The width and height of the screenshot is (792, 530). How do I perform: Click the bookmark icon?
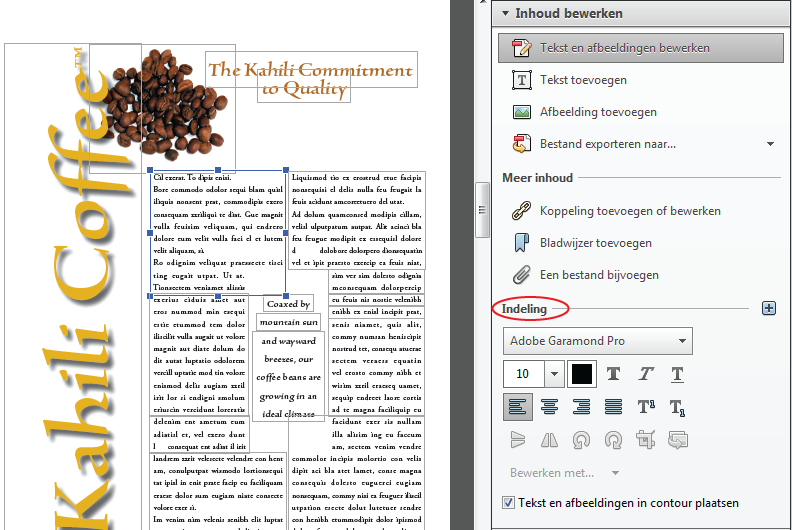(522, 243)
